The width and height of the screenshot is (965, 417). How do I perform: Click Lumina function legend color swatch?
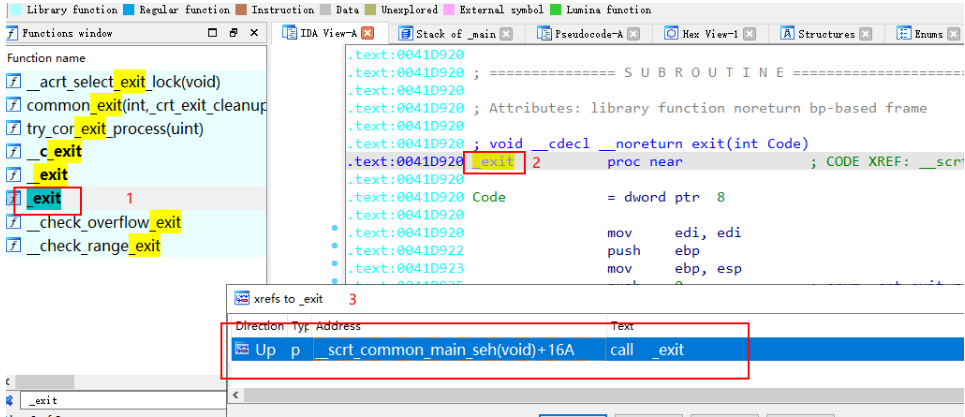(555, 10)
